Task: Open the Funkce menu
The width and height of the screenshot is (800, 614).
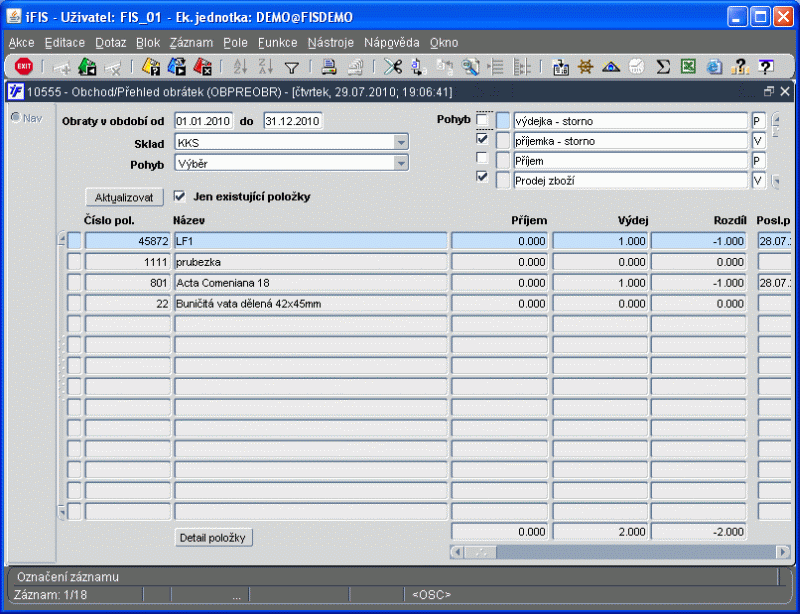Action: click(278, 43)
